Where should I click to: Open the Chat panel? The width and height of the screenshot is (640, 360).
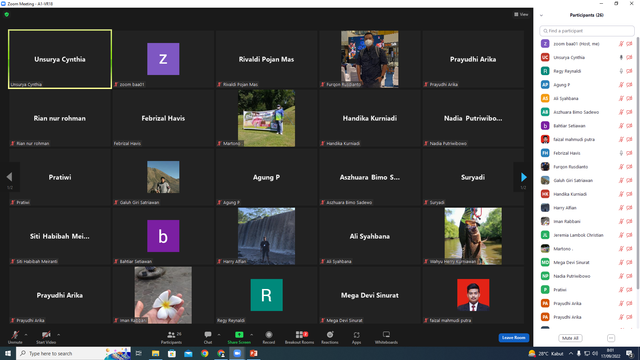point(208,337)
